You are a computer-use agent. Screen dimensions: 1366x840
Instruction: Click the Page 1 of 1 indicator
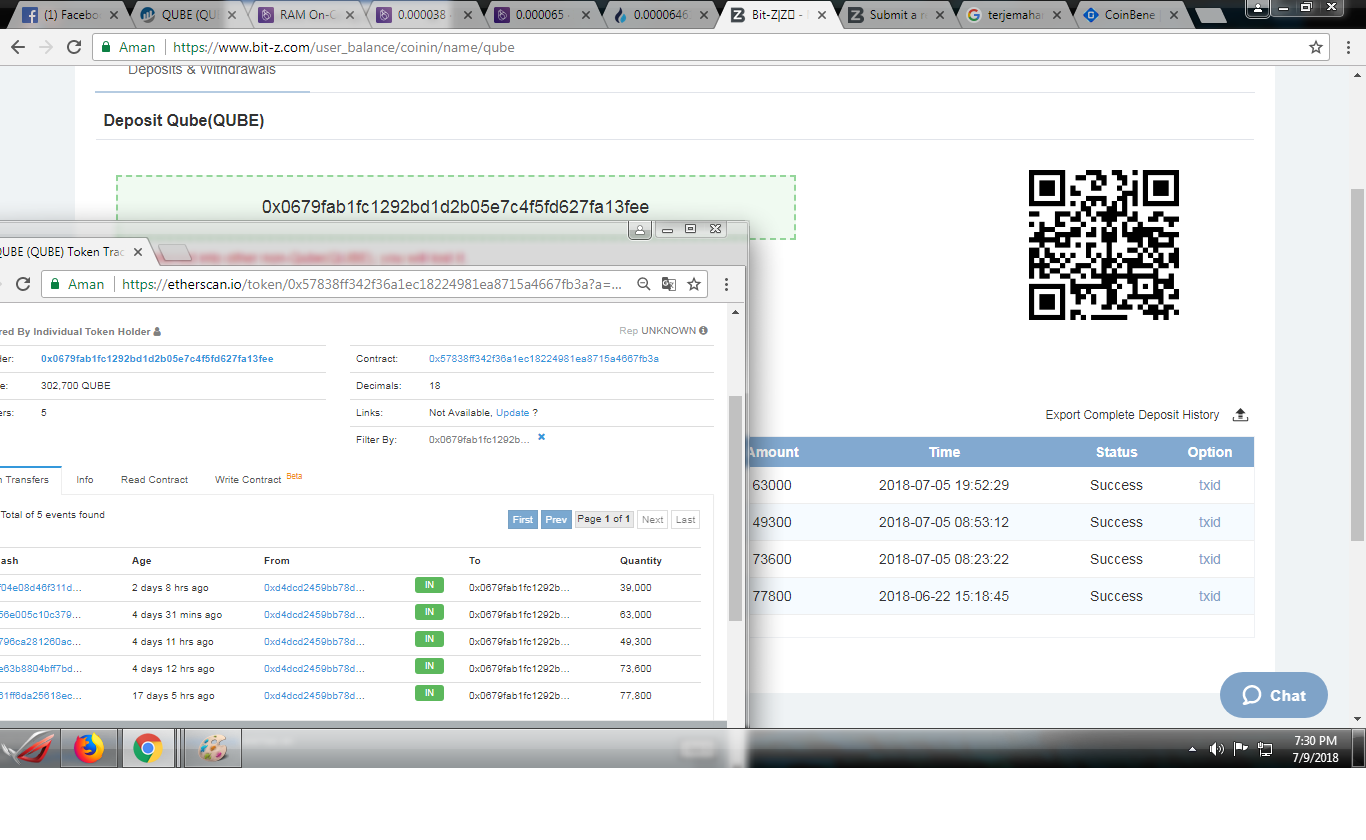click(x=603, y=519)
